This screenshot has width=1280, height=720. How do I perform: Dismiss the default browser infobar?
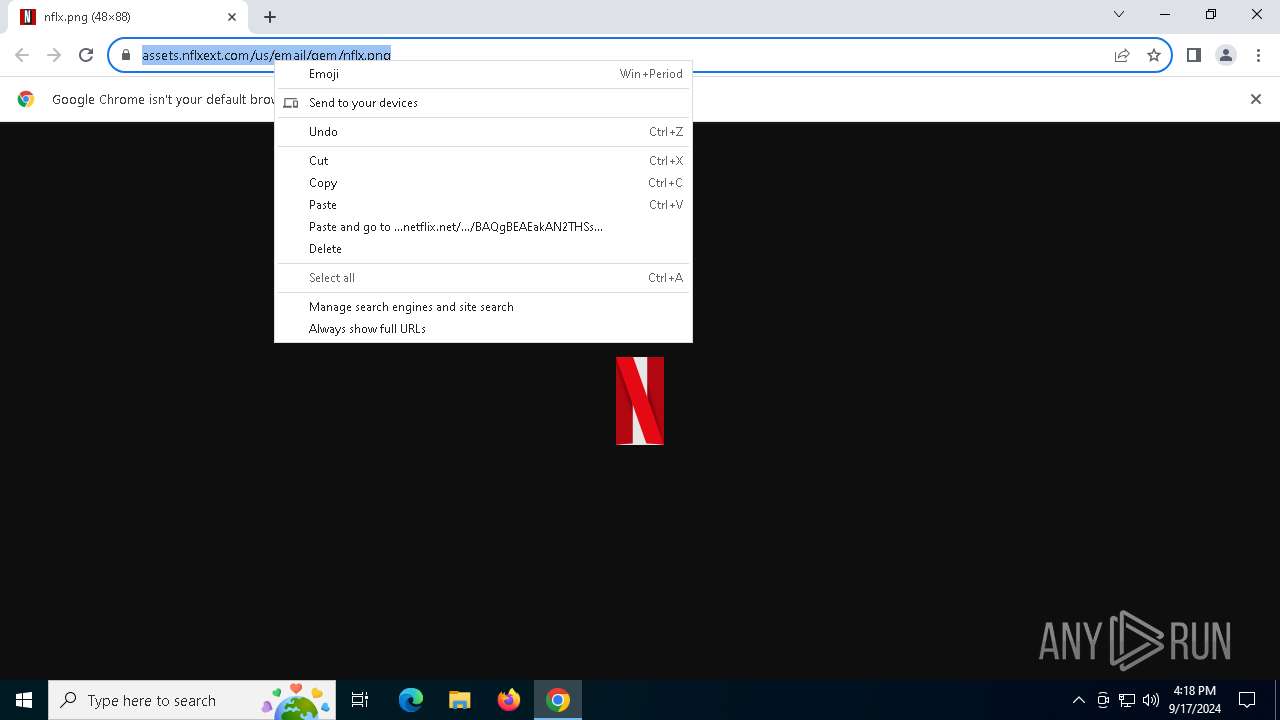pyautogui.click(x=1256, y=99)
